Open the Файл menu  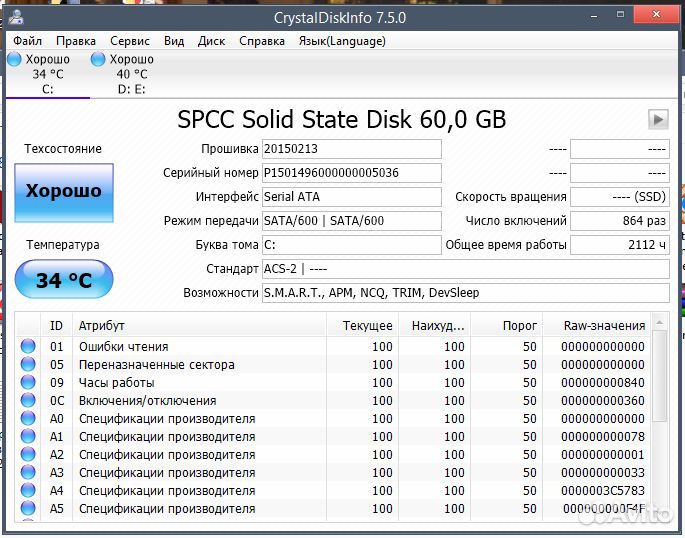point(28,41)
